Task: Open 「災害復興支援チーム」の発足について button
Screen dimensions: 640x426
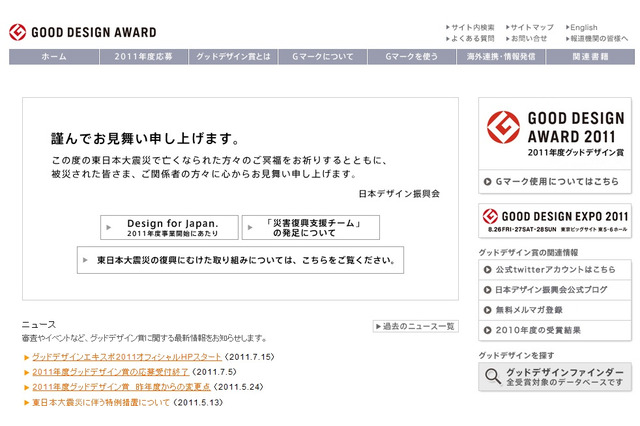Action: 310,227
